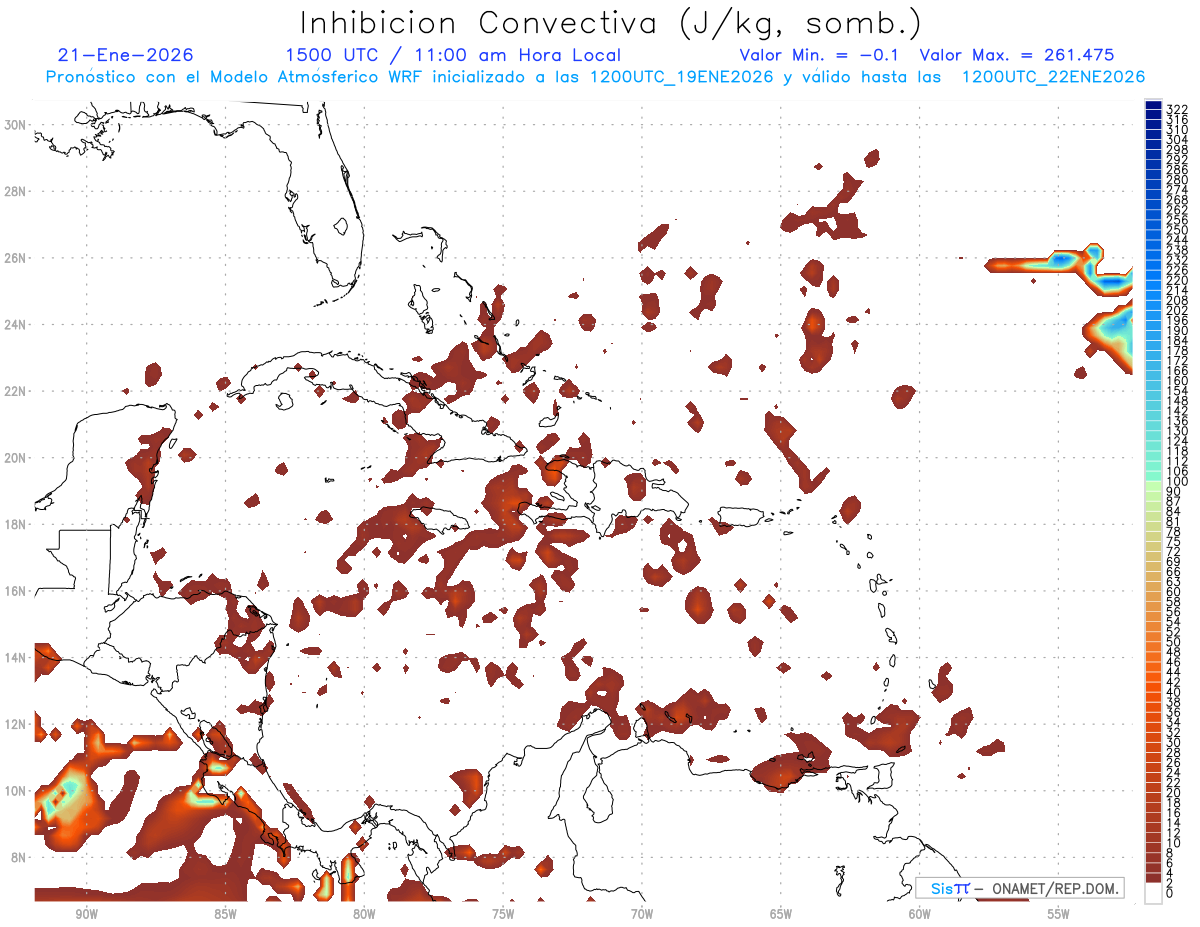Click the valid-until stamp '1200UTC_22ENE2026'

1053,77
